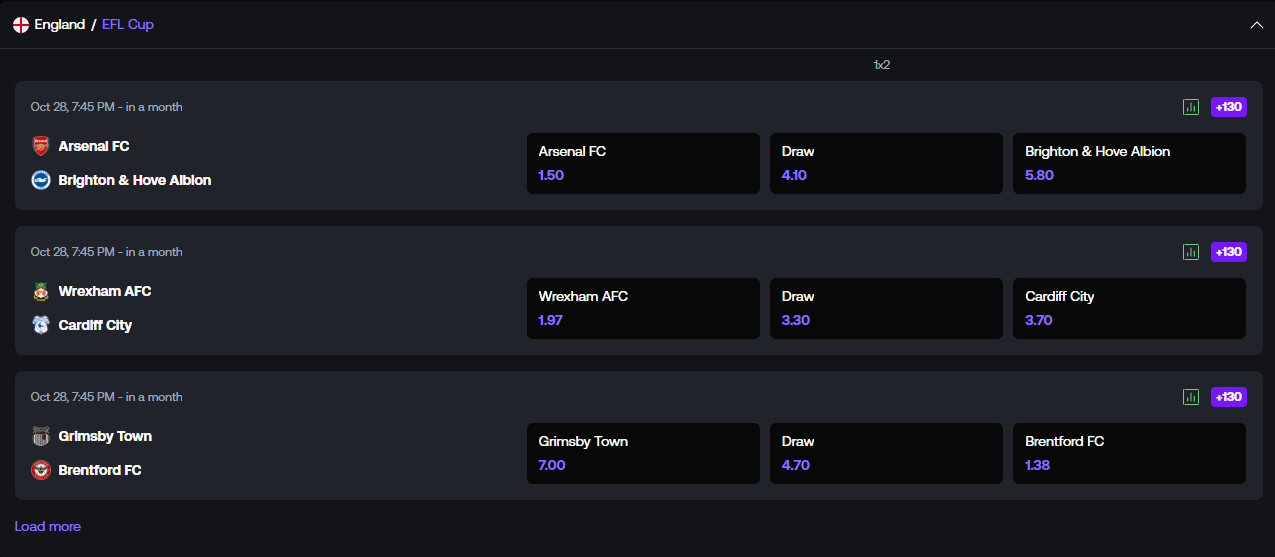Click the Brentford FC club crest

[40, 470]
